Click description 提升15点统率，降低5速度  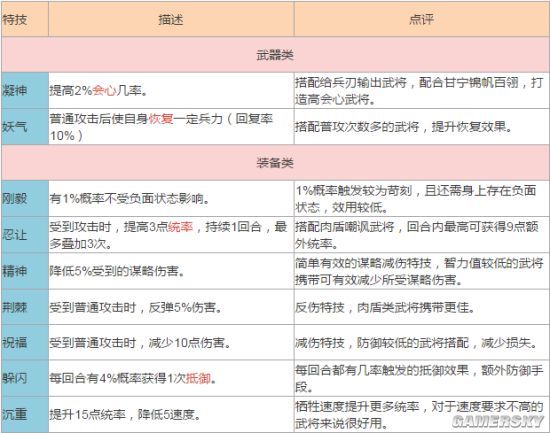[x=125, y=415]
